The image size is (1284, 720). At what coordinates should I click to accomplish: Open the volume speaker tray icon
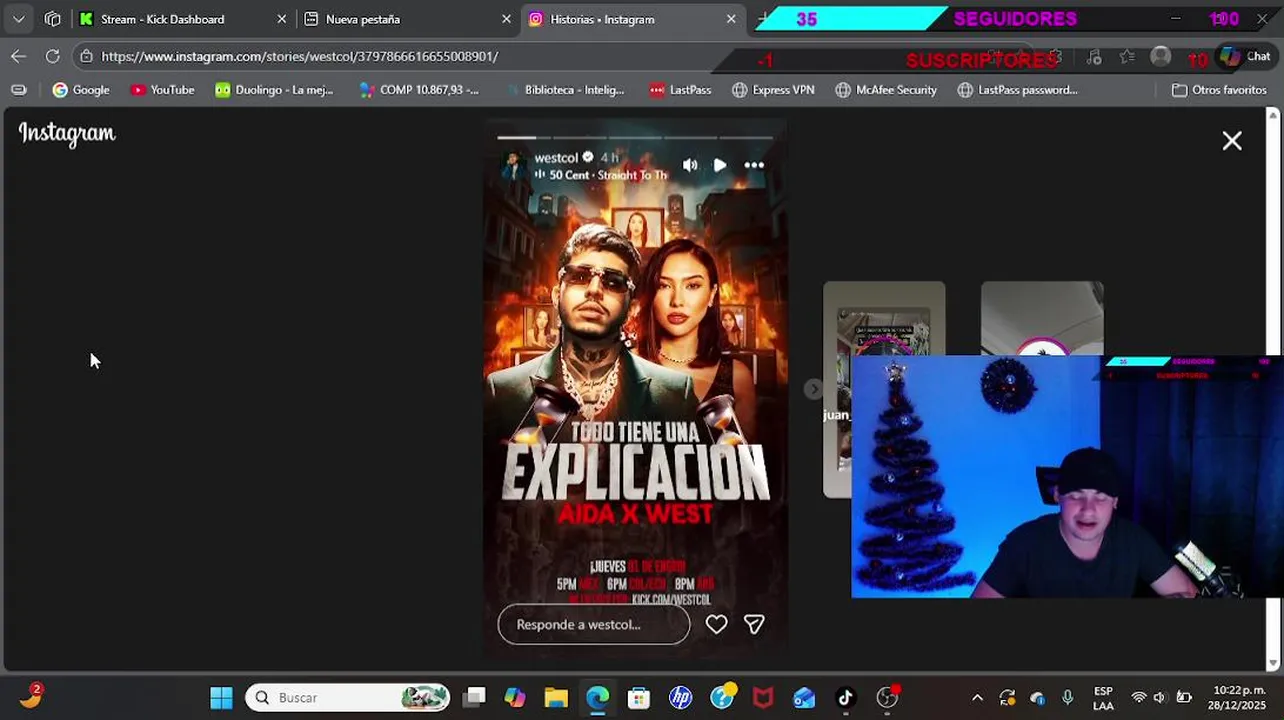click(x=1160, y=698)
